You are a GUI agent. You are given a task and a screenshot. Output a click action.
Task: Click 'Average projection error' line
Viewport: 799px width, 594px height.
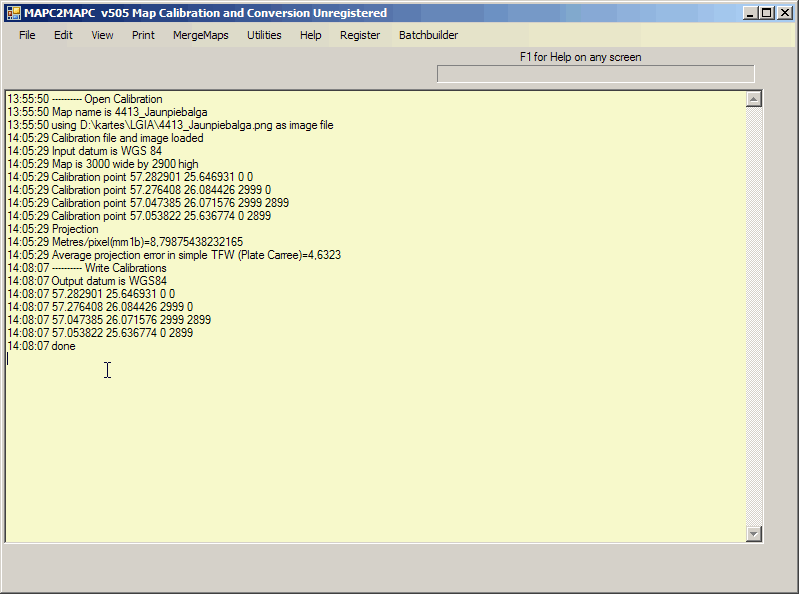tap(174, 255)
